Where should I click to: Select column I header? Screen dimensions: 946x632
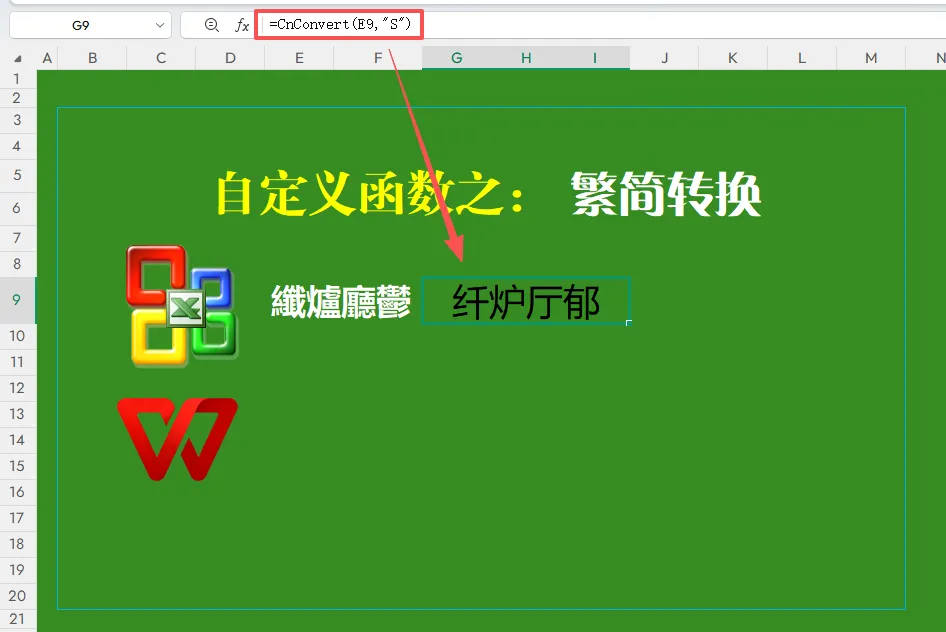click(x=595, y=58)
